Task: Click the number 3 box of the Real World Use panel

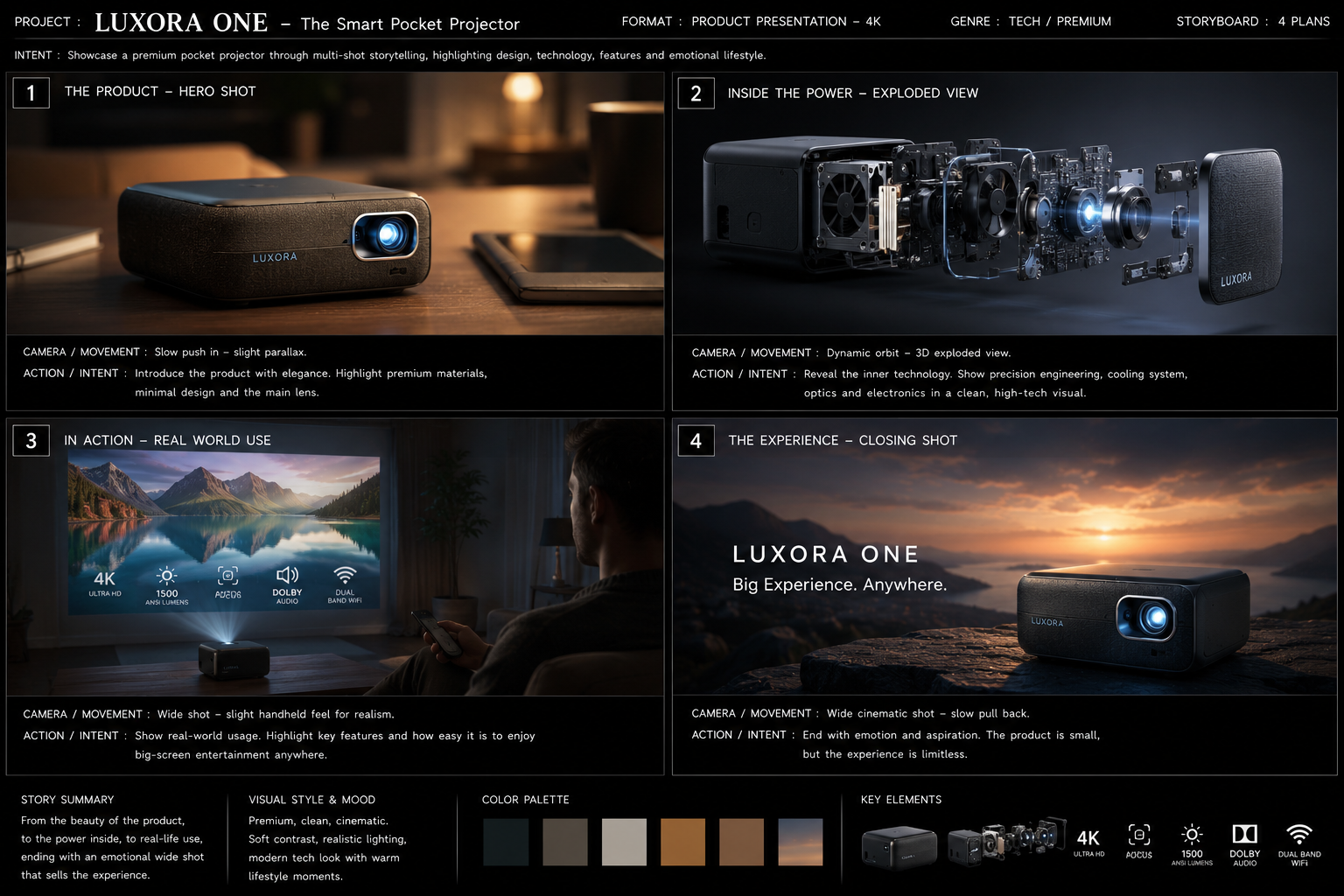Action: pos(31,440)
